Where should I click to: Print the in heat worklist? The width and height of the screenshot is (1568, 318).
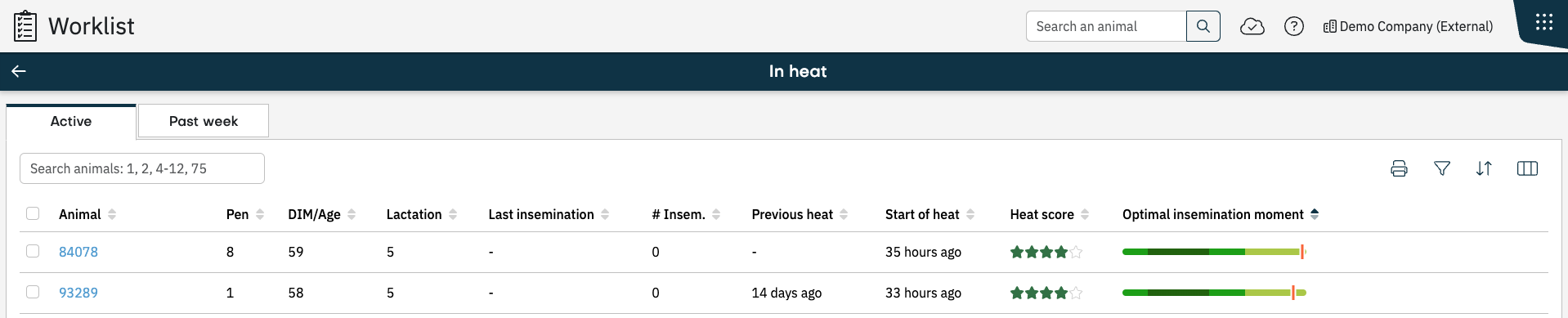(1399, 168)
